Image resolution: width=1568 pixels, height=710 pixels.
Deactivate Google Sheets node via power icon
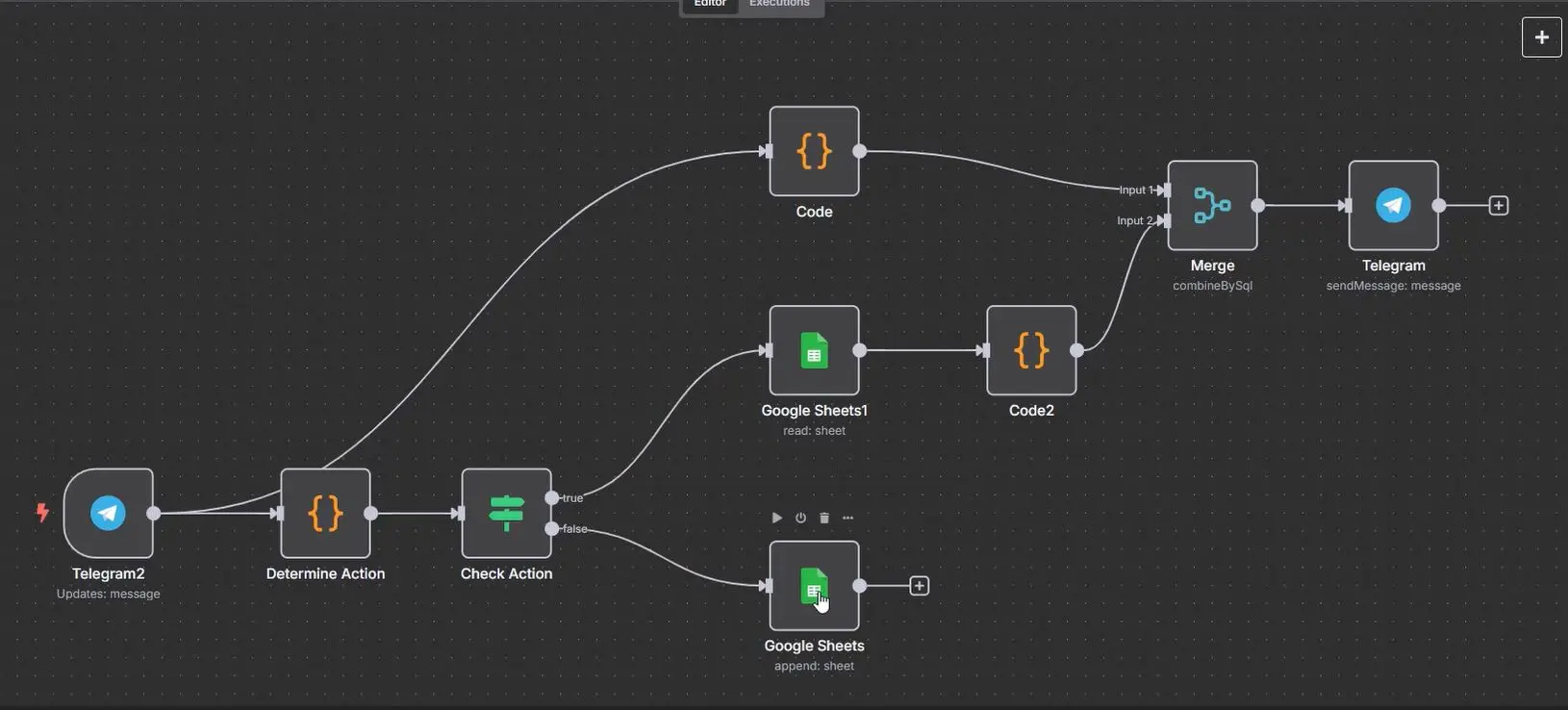click(x=800, y=518)
